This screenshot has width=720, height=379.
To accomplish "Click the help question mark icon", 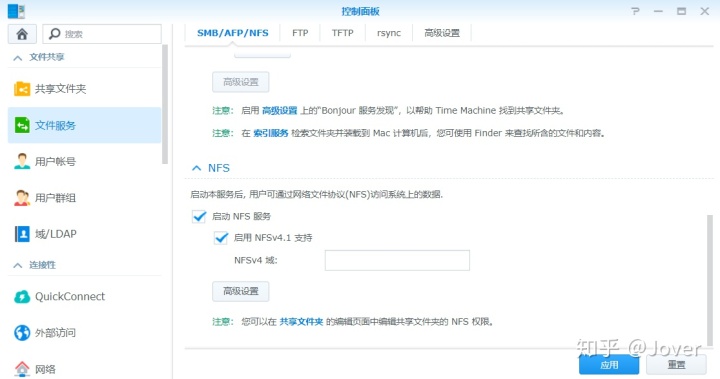I will coord(635,11).
